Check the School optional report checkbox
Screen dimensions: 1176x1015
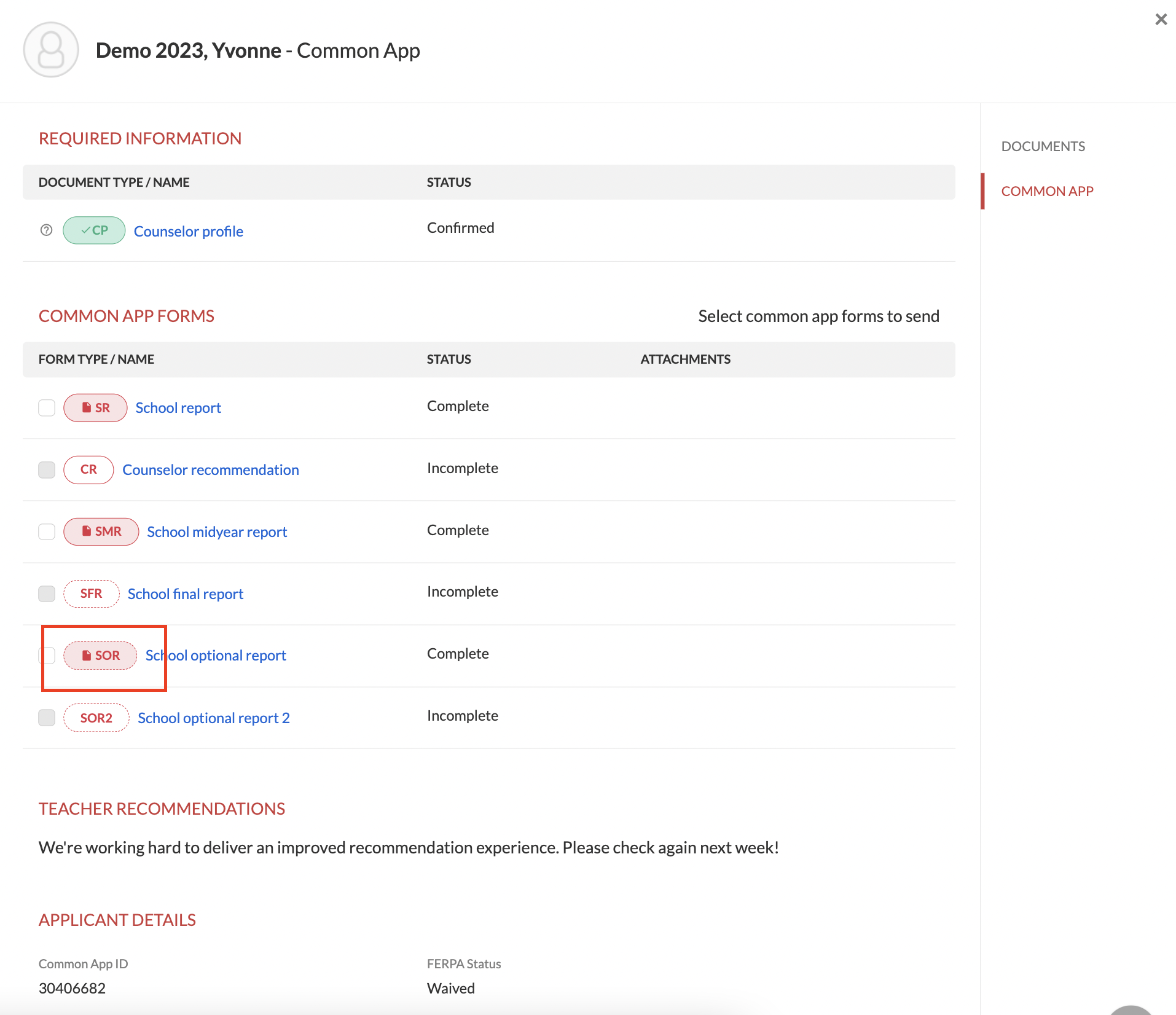[47, 656]
